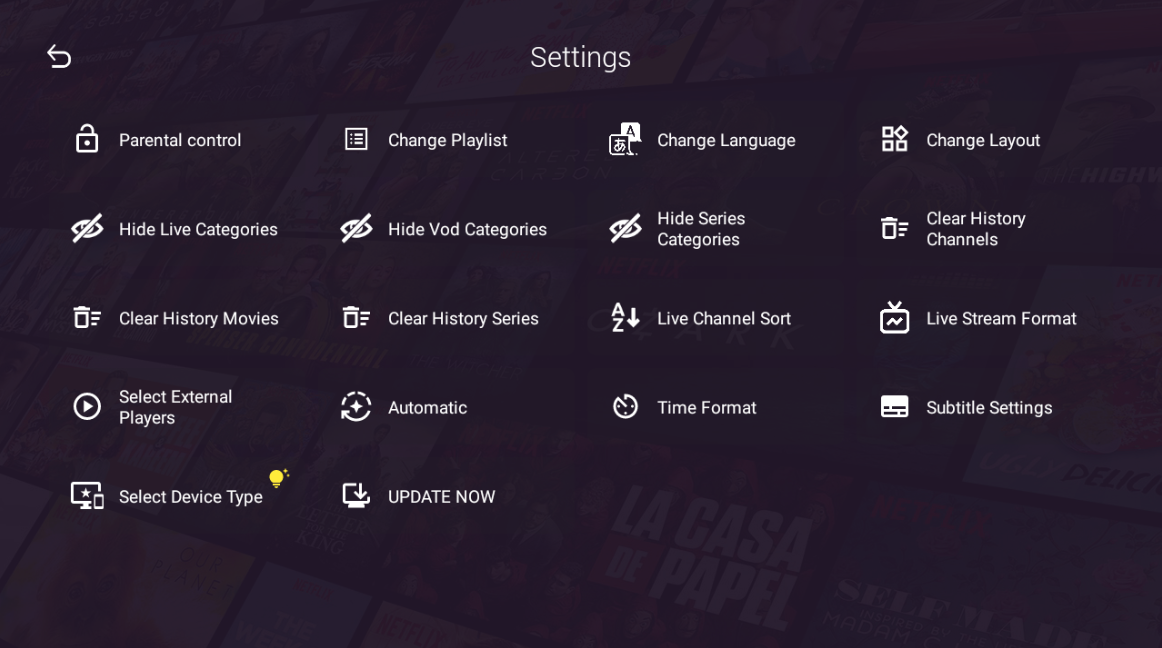Click the Clear History Channels trash icon
Image resolution: width=1162 pixels, height=648 pixels.
click(894, 228)
